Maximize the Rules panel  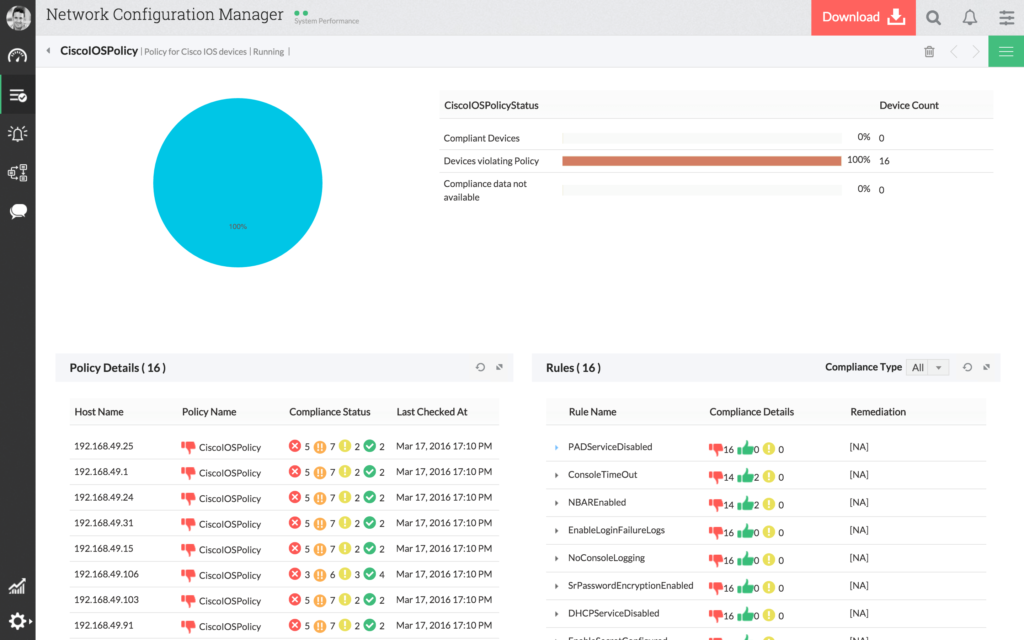coord(986,368)
